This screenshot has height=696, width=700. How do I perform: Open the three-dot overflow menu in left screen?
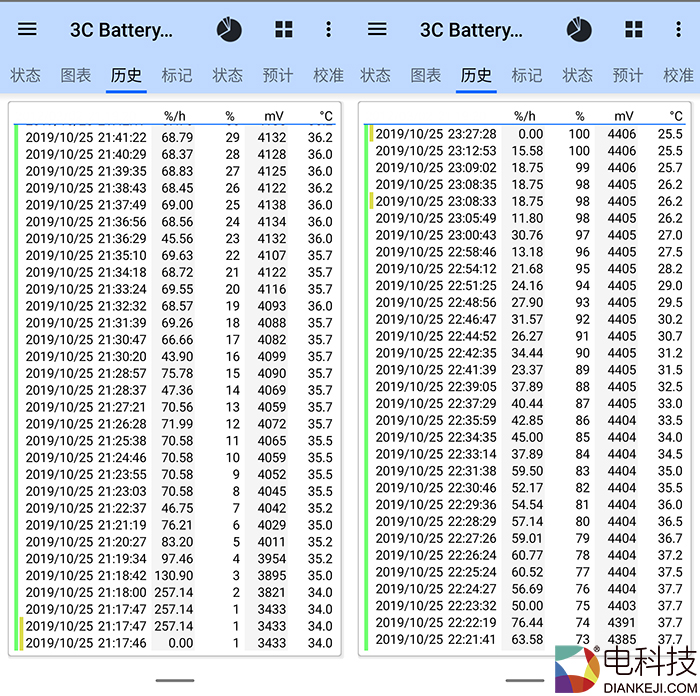tap(328, 29)
